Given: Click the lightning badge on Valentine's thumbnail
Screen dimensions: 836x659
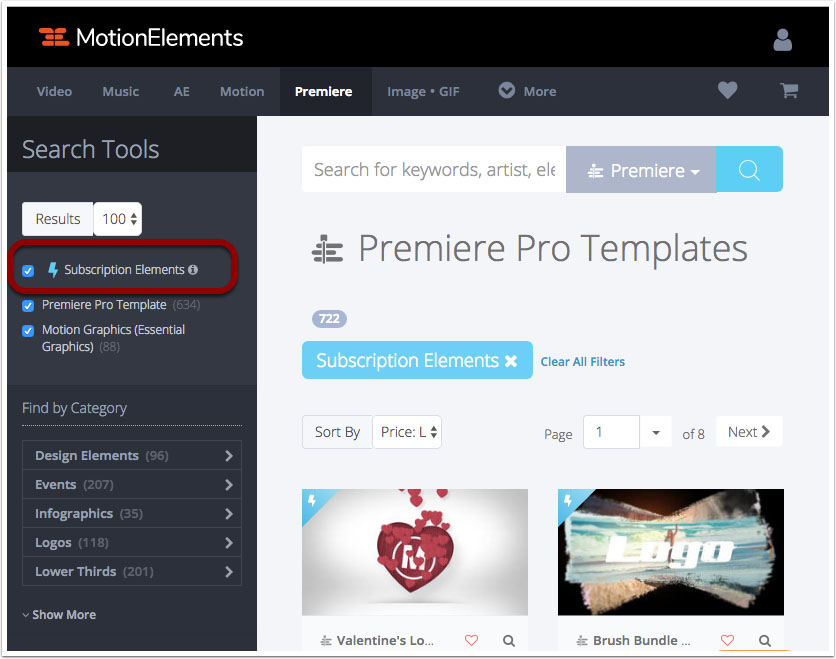Looking at the screenshot, I should pos(312,500).
